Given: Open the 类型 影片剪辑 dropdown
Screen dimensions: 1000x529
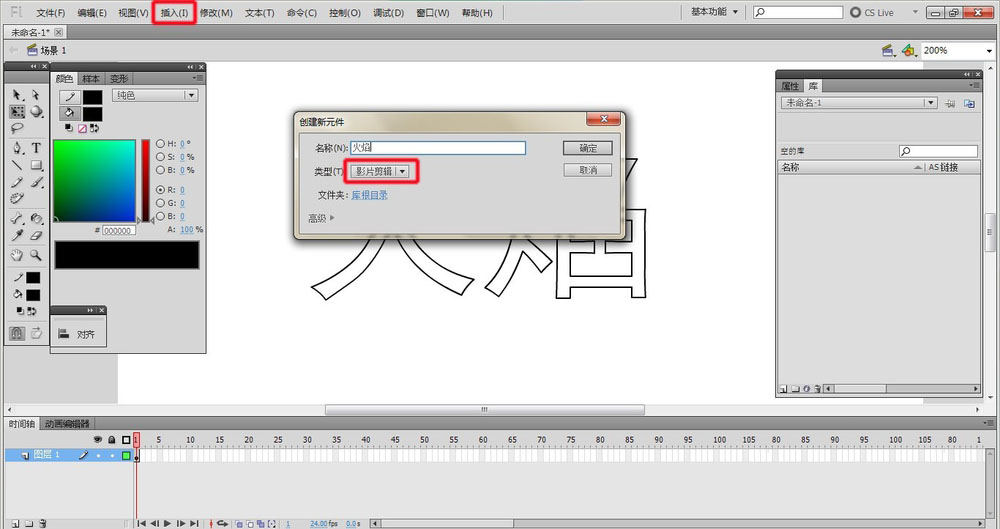Looking at the screenshot, I should click(x=379, y=171).
